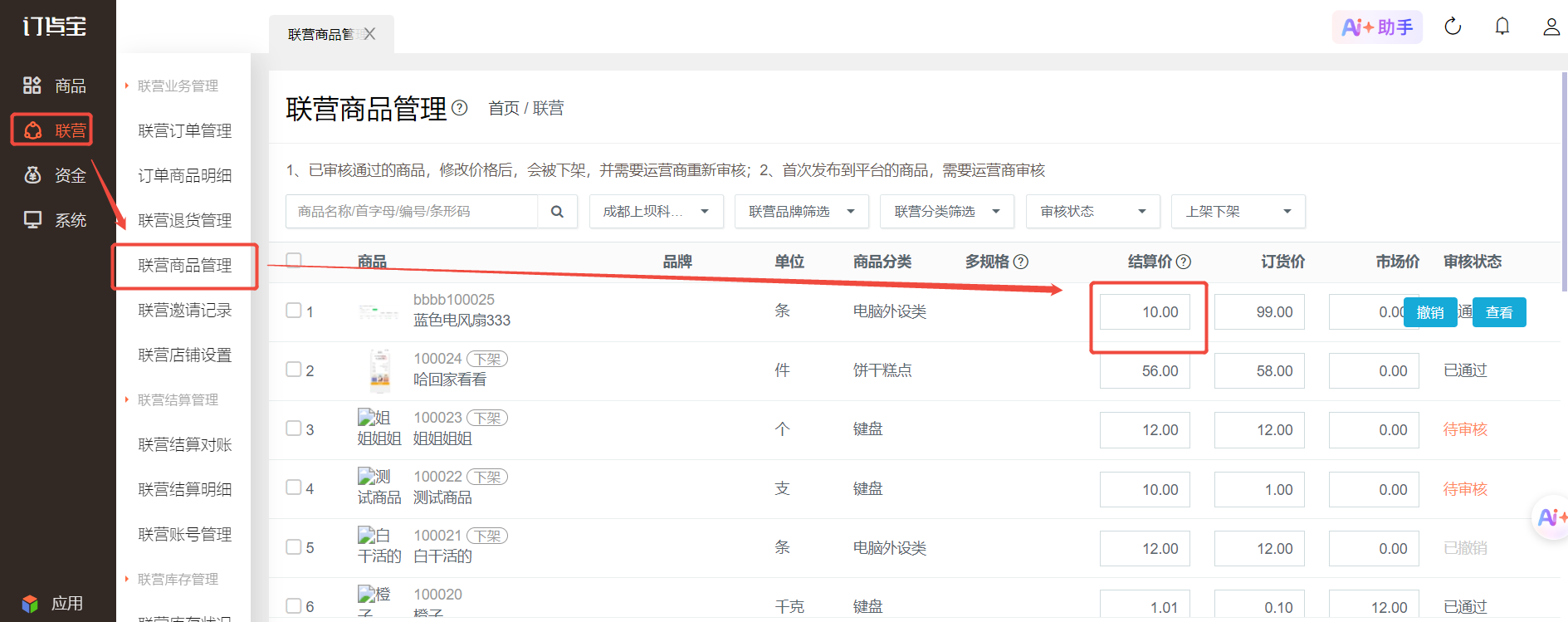Click the 结算价 field showing 56.00
1568x622 pixels.
(1145, 371)
